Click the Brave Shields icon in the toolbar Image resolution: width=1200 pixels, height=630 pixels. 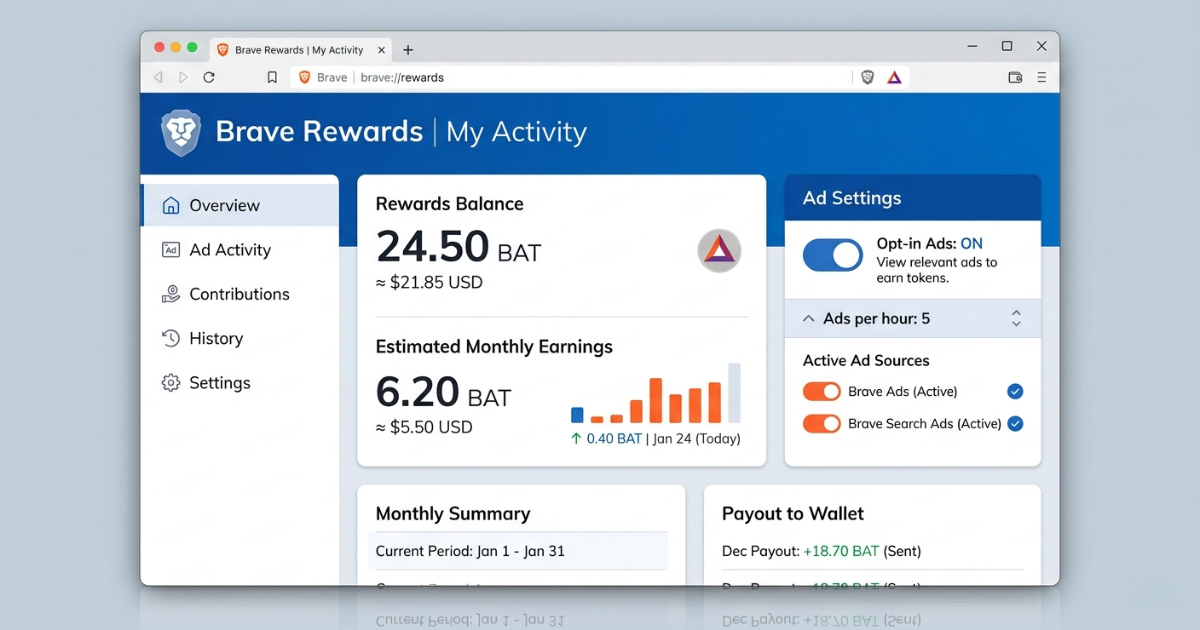pos(866,76)
